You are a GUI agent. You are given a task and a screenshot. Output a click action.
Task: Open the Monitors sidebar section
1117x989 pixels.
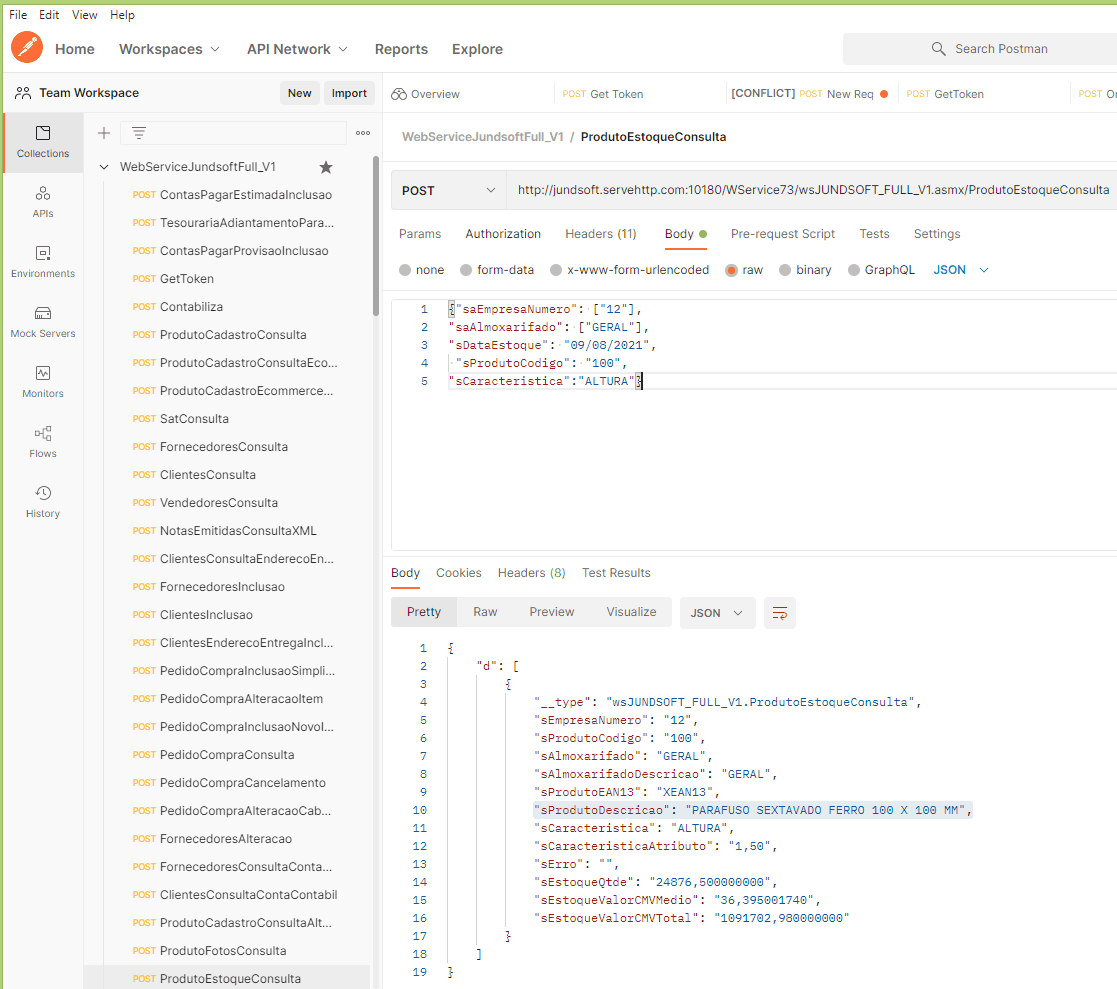(x=43, y=381)
